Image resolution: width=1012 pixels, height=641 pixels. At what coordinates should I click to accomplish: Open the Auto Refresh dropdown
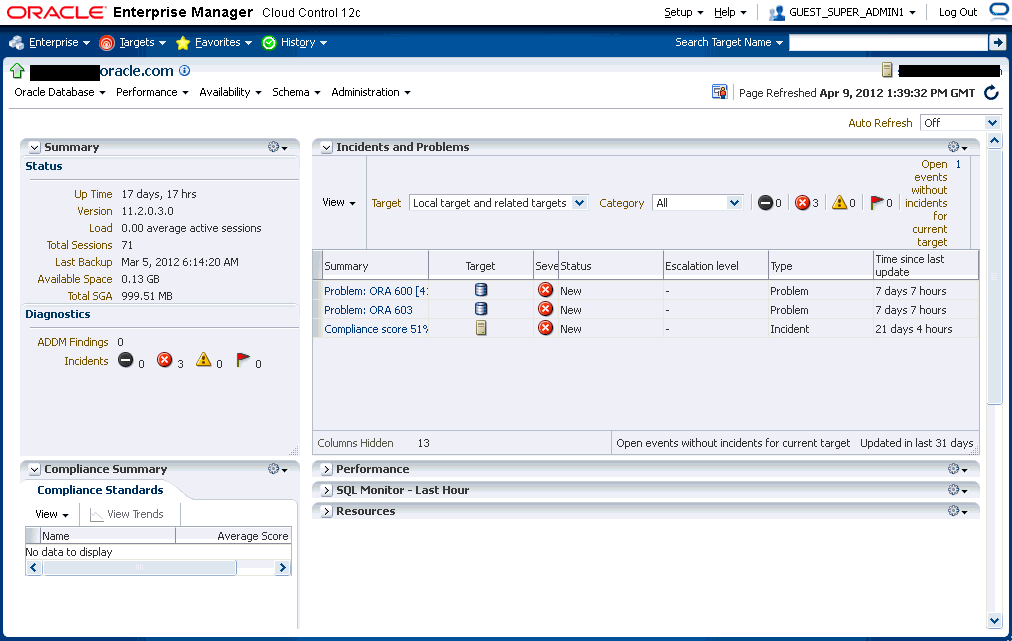point(960,123)
